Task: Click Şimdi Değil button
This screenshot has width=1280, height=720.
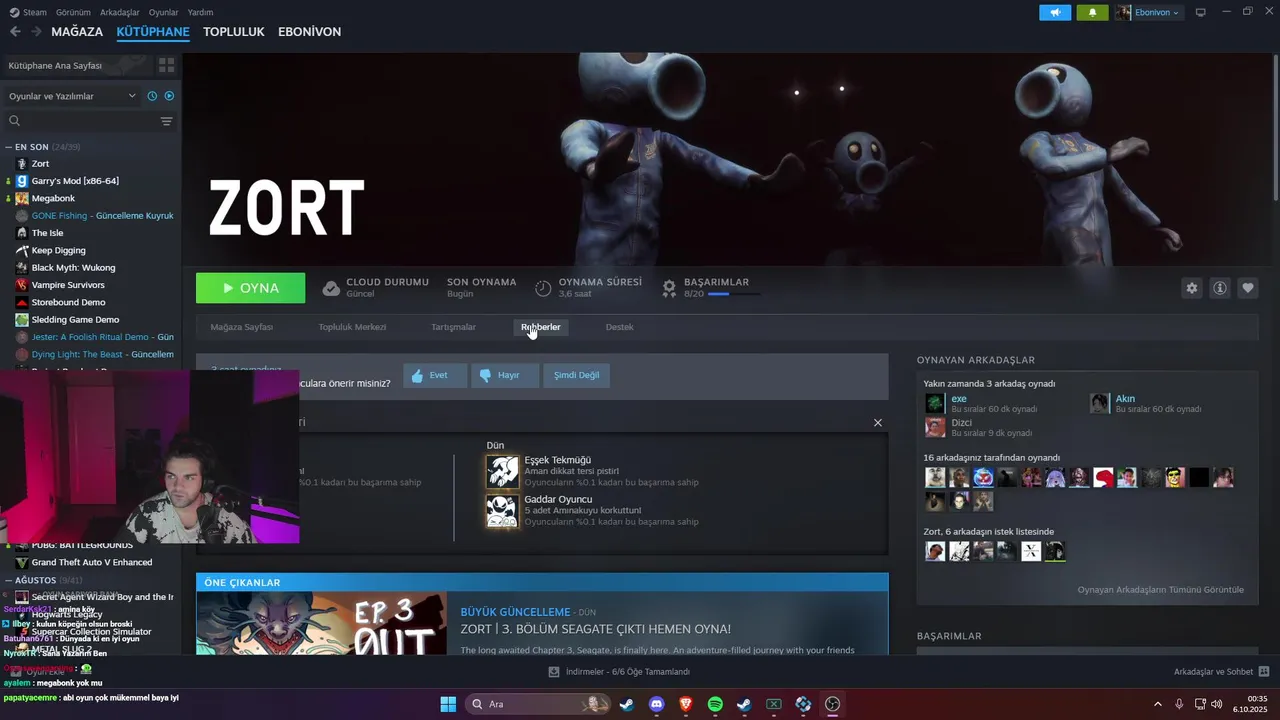Action: (576, 375)
